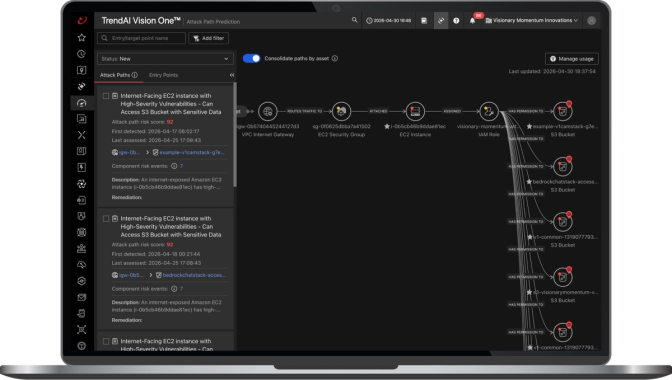Viewport: 672px width, 380px height.
Task: Click the 'First detected: 2026-04-18 00:21:44' text
Action: (x=156, y=254)
